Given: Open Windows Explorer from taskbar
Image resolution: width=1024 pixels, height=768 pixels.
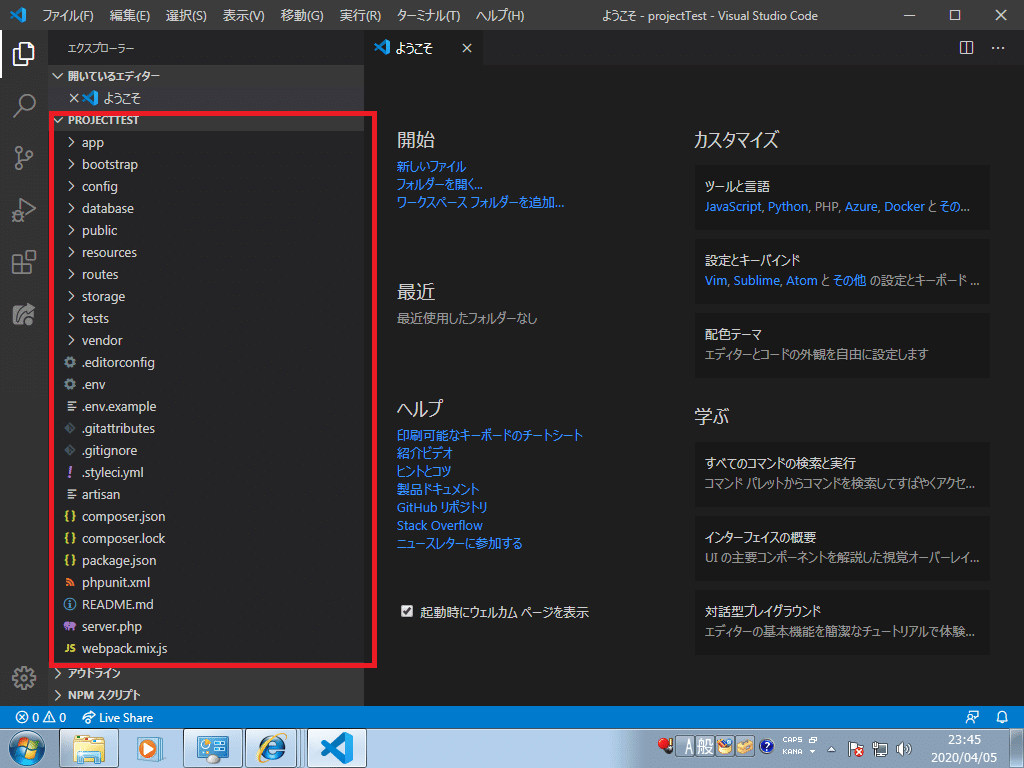Looking at the screenshot, I should click(x=89, y=748).
